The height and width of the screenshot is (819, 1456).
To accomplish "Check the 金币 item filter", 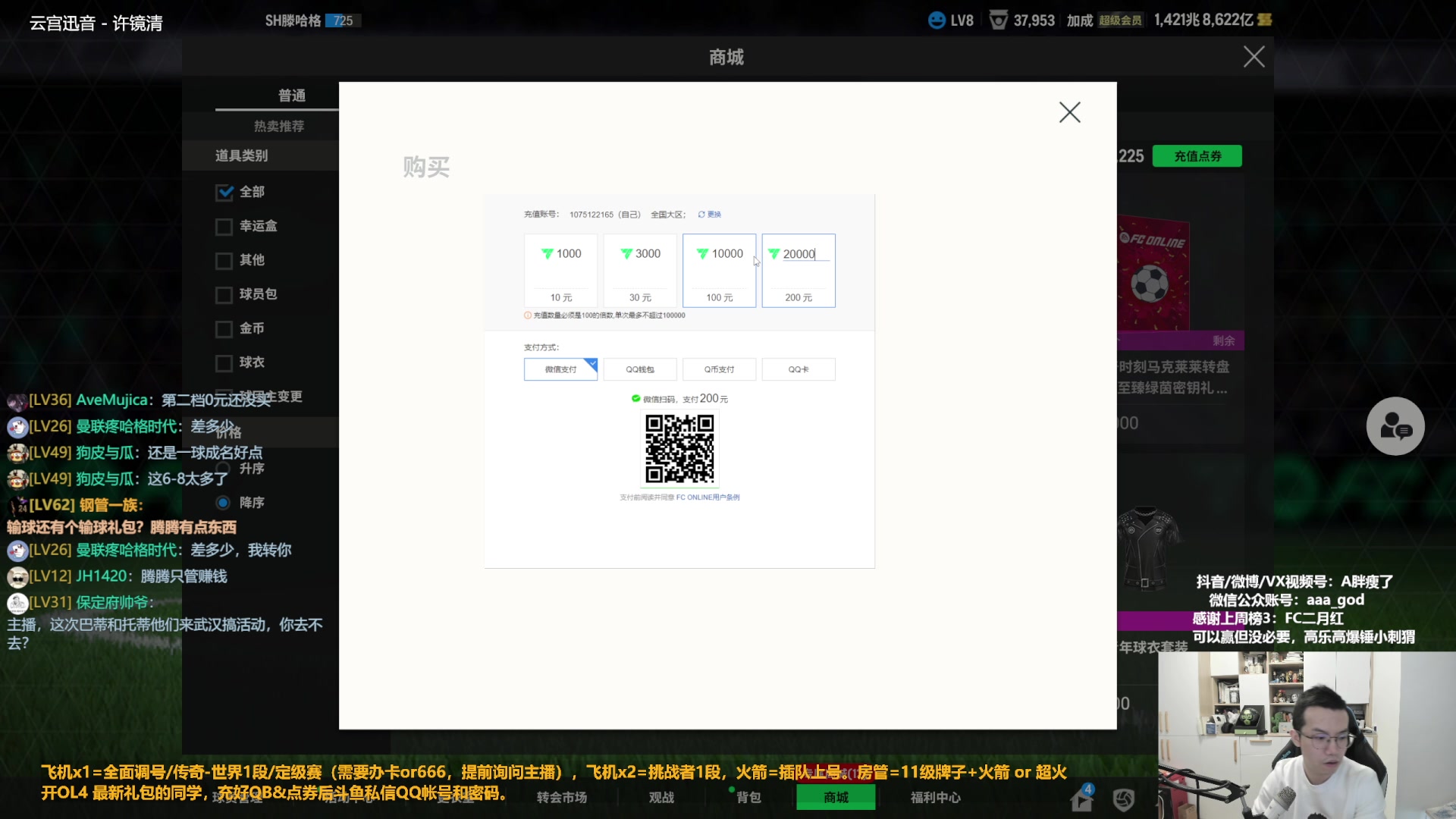I will tap(224, 328).
